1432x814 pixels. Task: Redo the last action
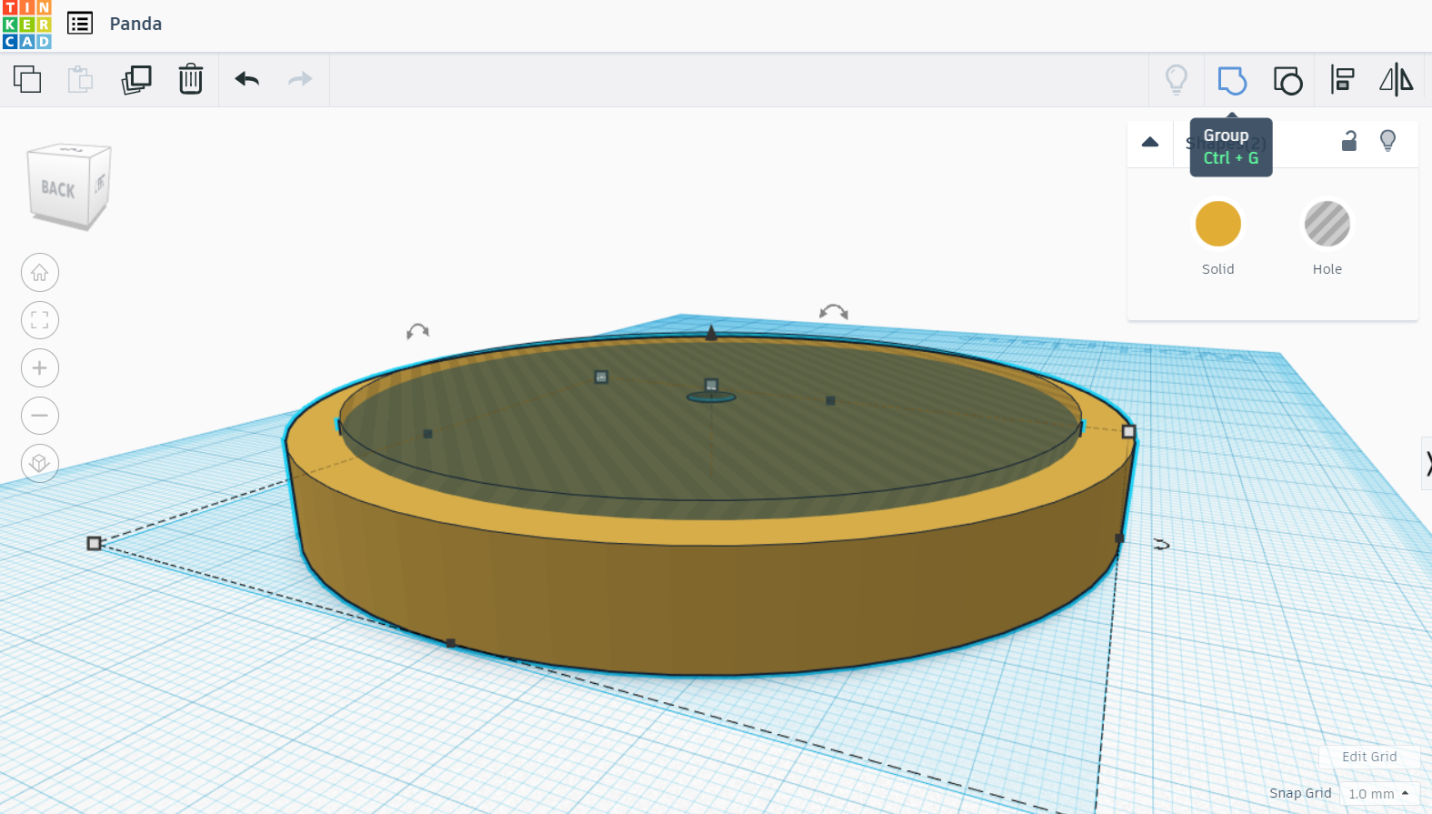click(301, 79)
